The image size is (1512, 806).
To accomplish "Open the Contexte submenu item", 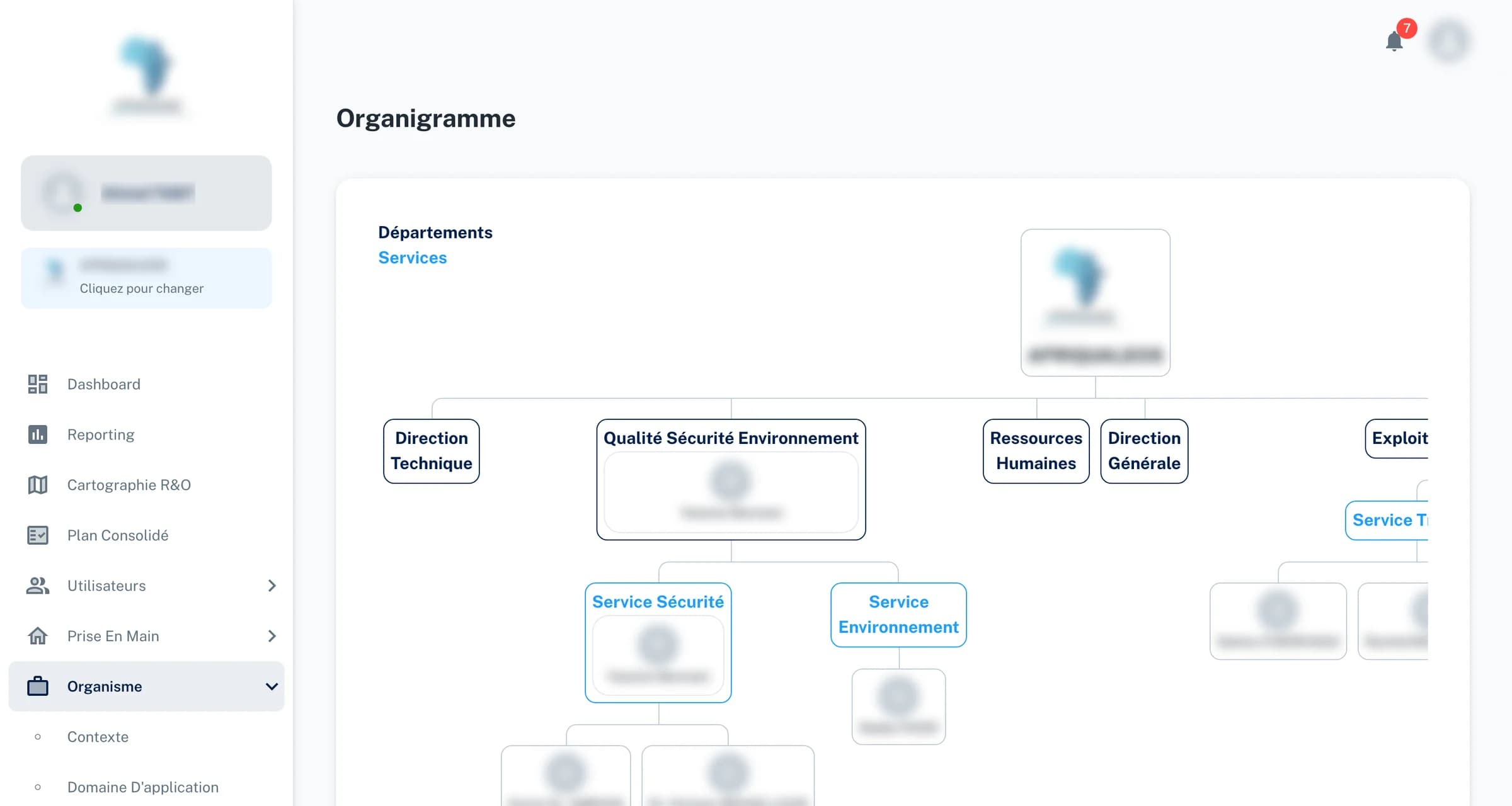I will 146,737.
